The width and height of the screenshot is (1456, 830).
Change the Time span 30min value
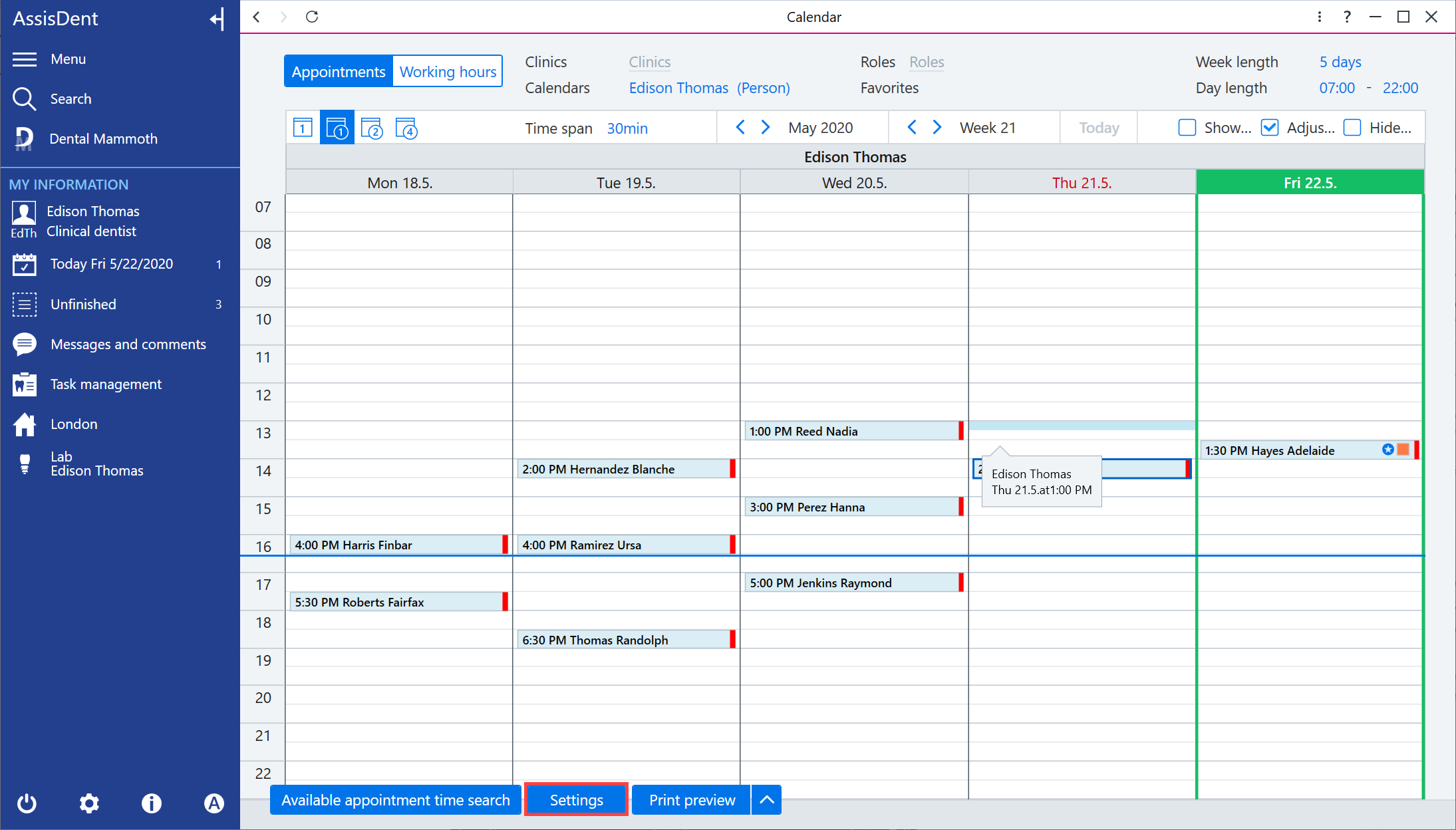click(627, 128)
